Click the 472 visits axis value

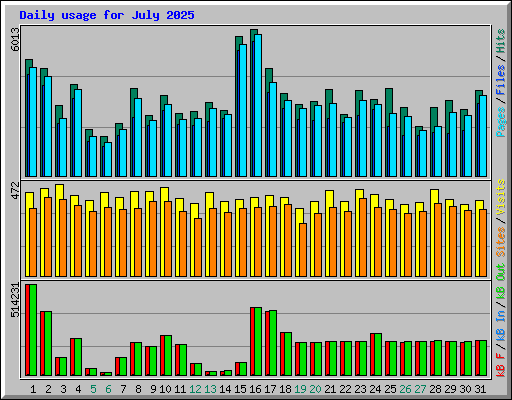(x=16, y=190)
